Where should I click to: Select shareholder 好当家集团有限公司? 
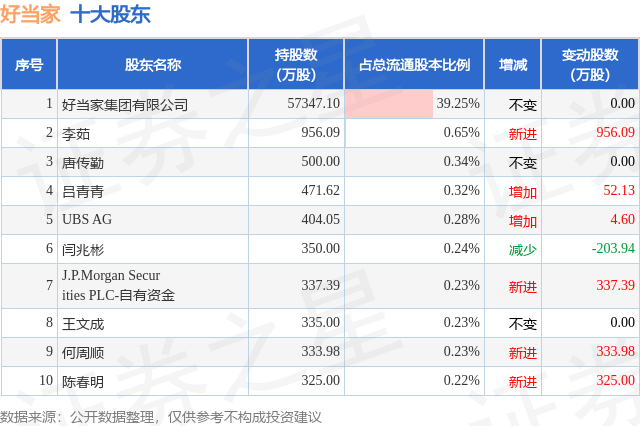coord(124,104)
